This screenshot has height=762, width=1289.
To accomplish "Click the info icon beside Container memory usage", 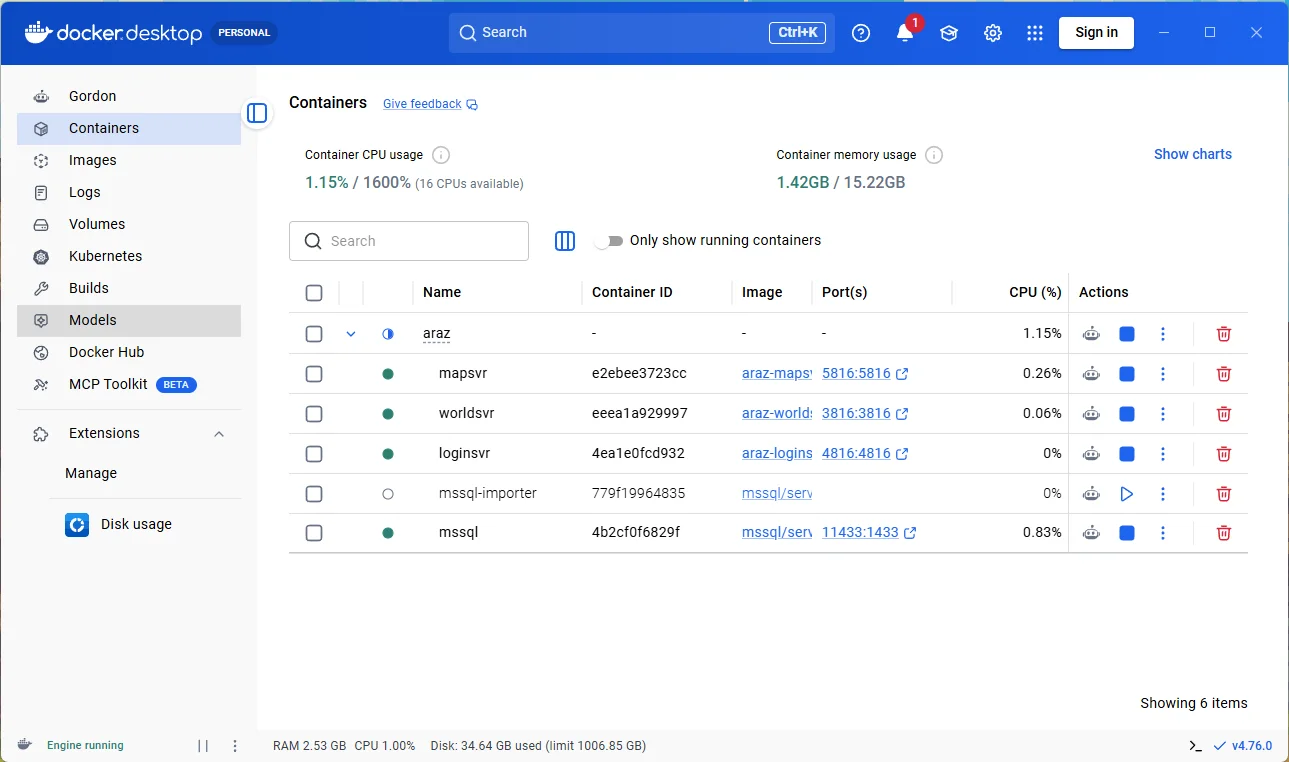I will tap(934, 155).
